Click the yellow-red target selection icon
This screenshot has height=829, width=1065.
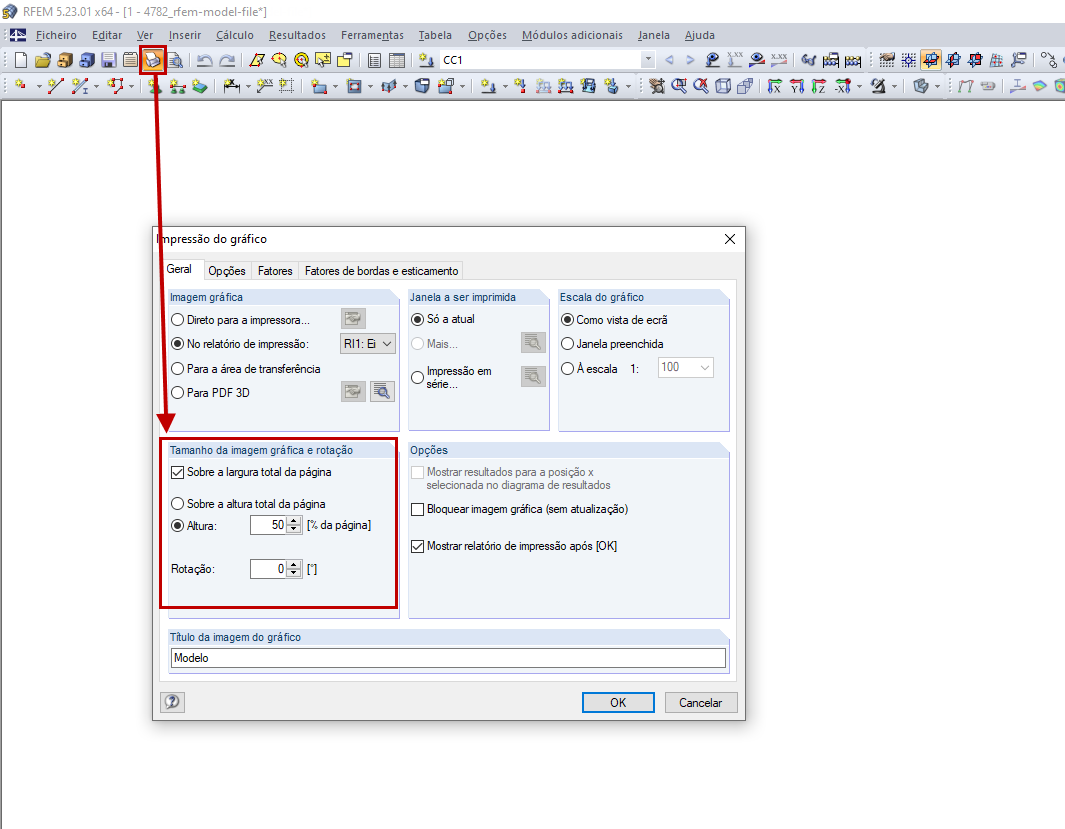click(301, 60)
